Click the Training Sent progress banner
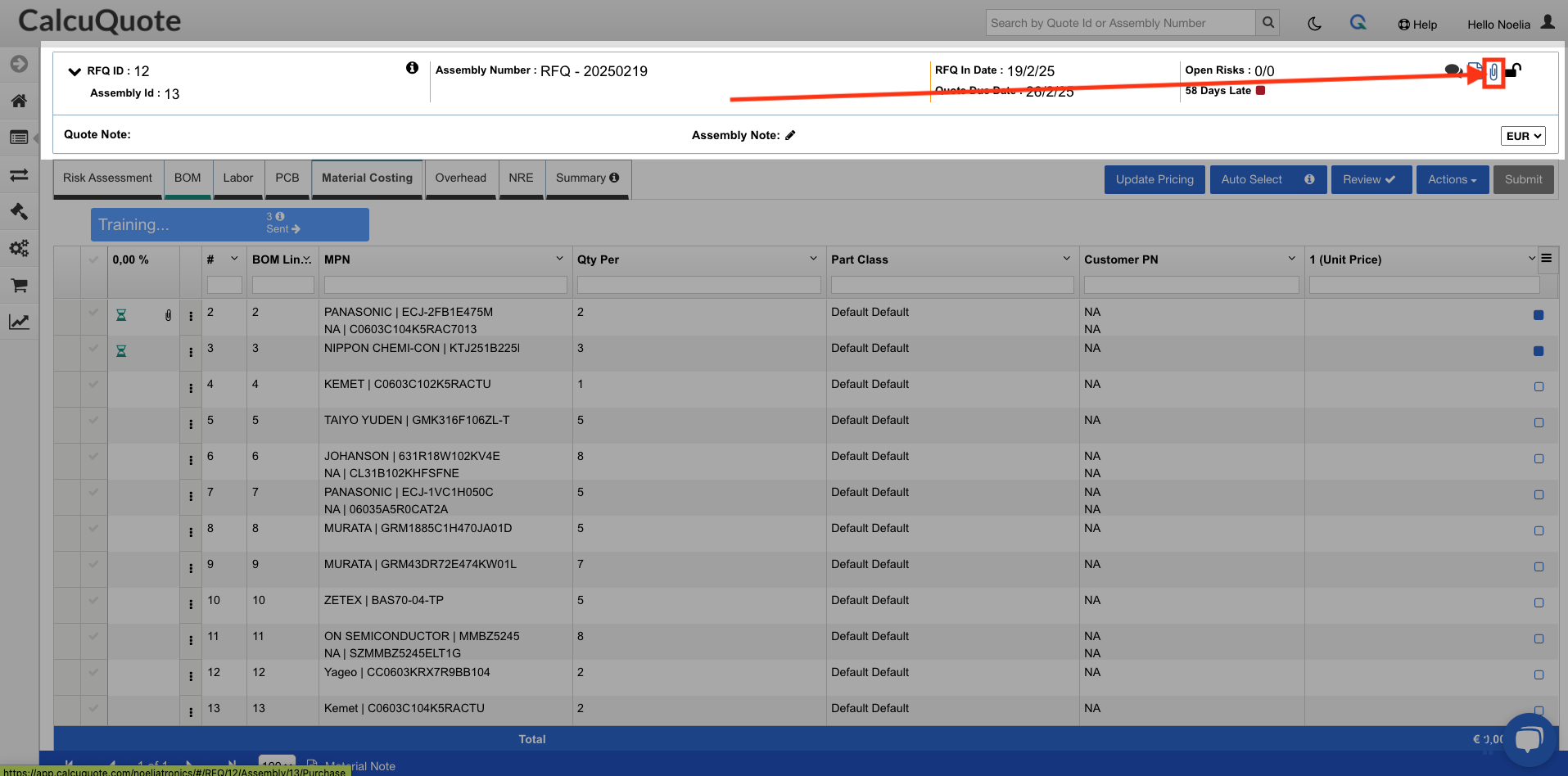 pyautogui.click(x=230, y=224)
